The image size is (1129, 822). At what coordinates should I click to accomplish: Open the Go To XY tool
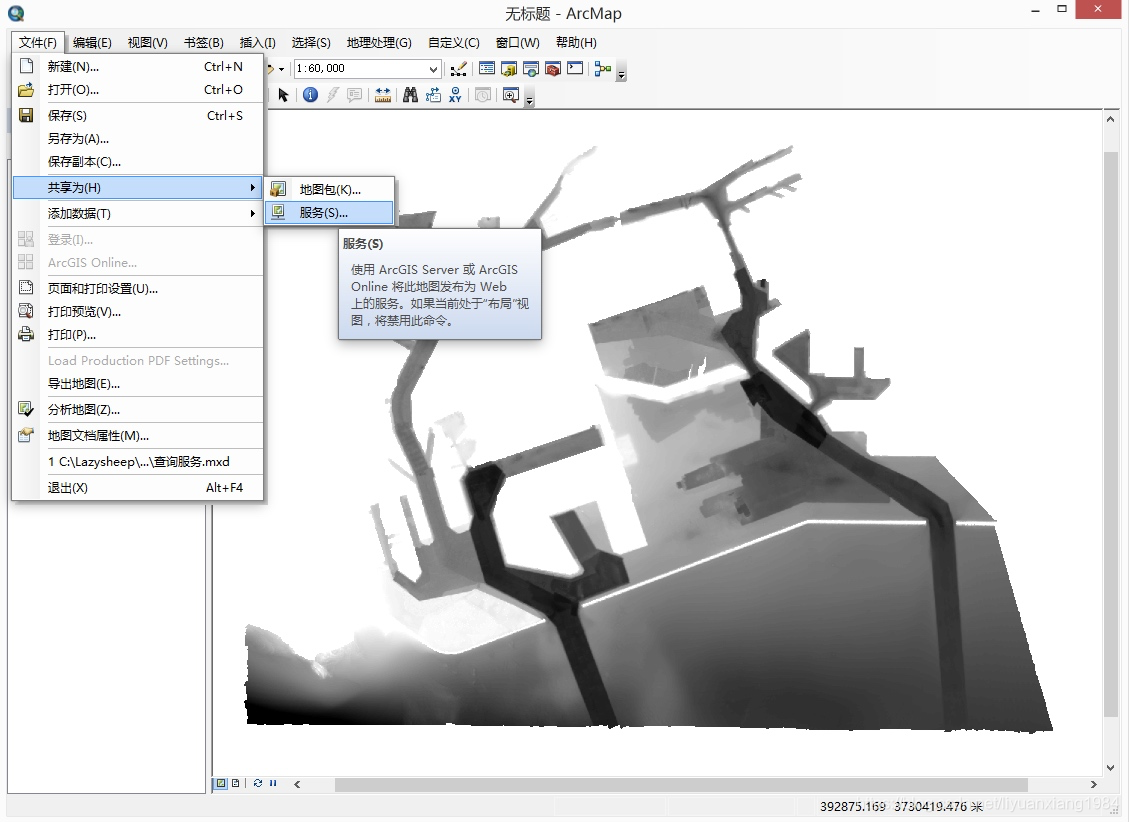[x=456, y=95]
